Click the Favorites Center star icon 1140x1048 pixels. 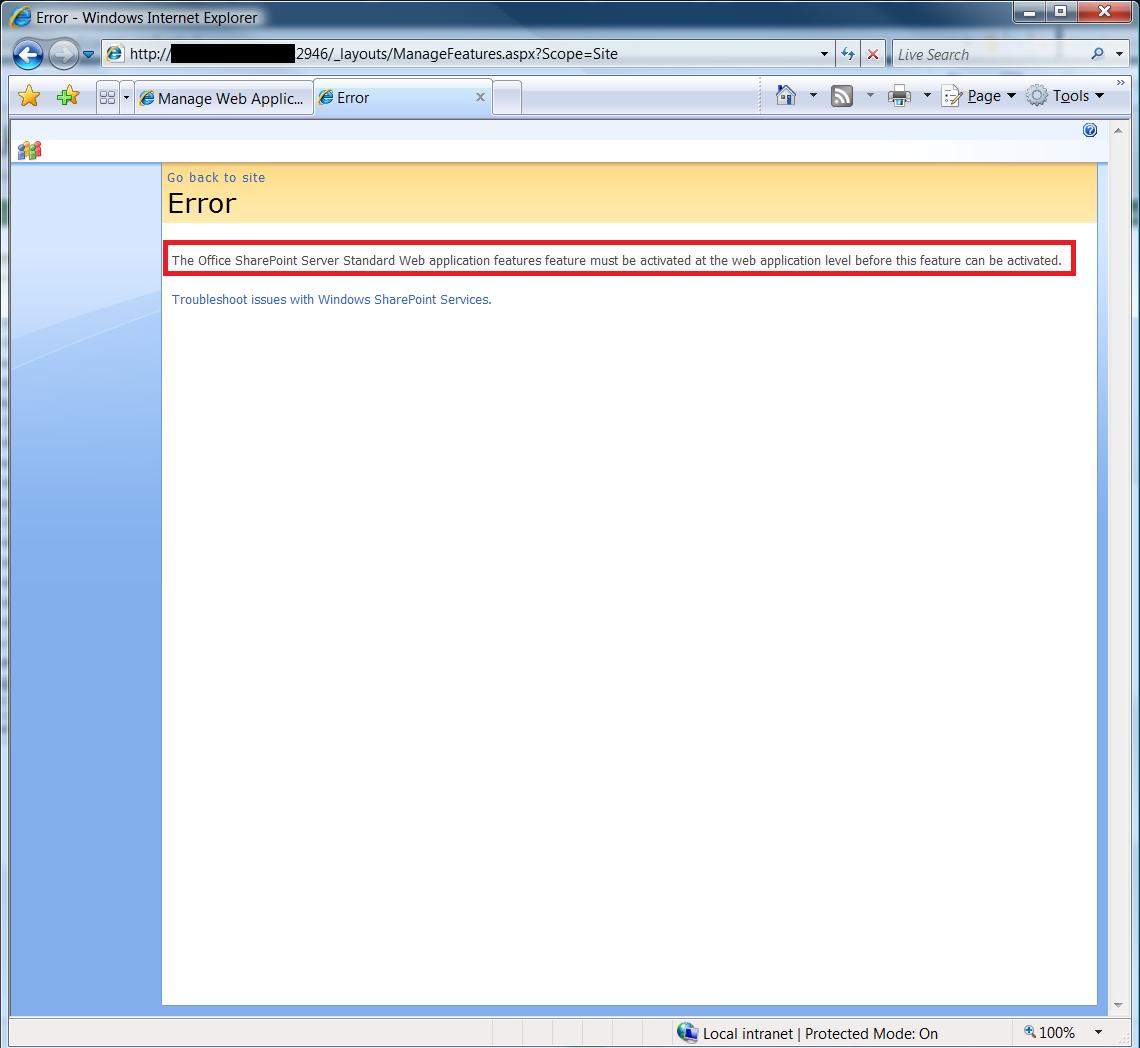pyautogui.click(x=29, y=97)
